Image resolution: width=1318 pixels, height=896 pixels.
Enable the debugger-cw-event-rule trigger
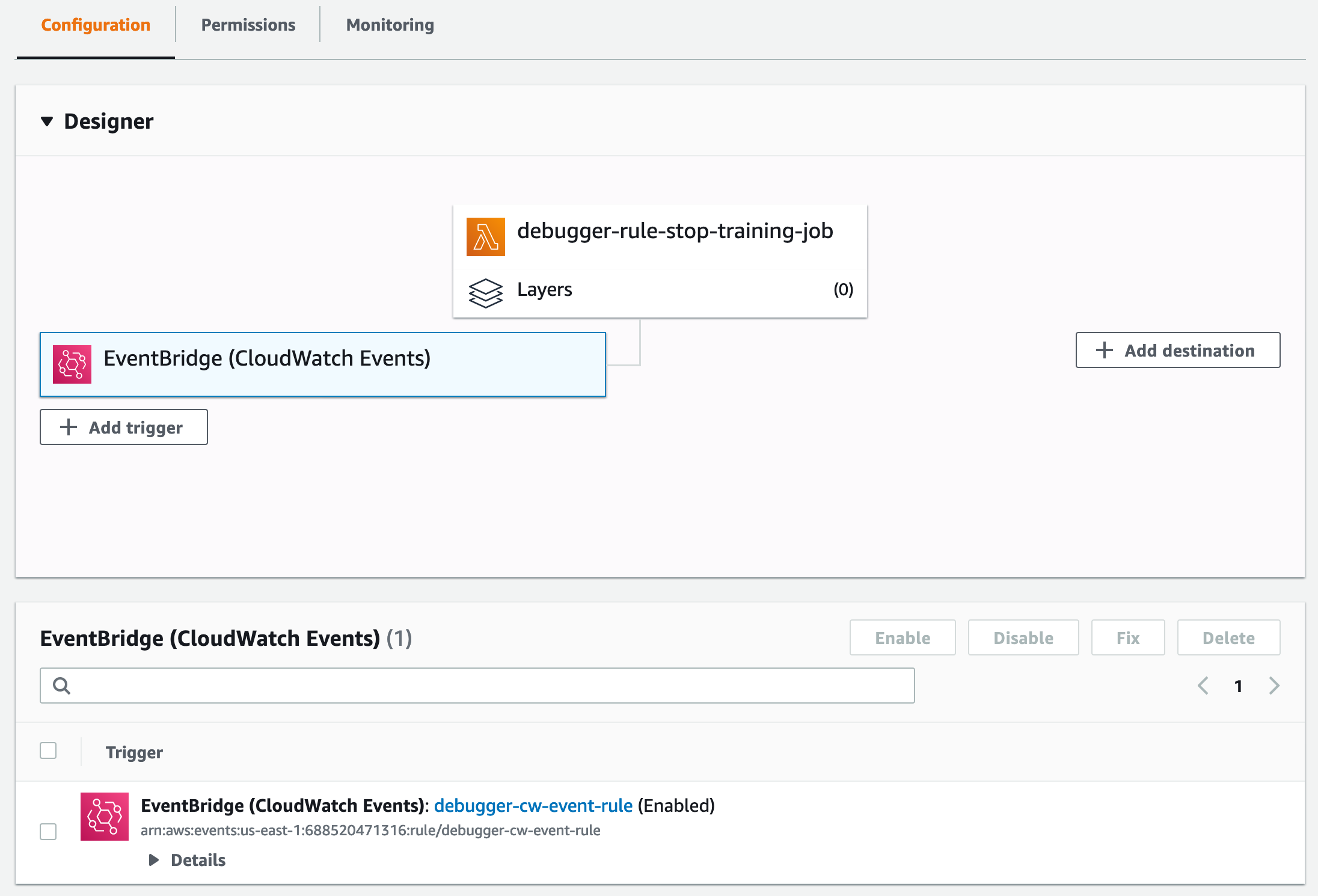pos(902,637)
